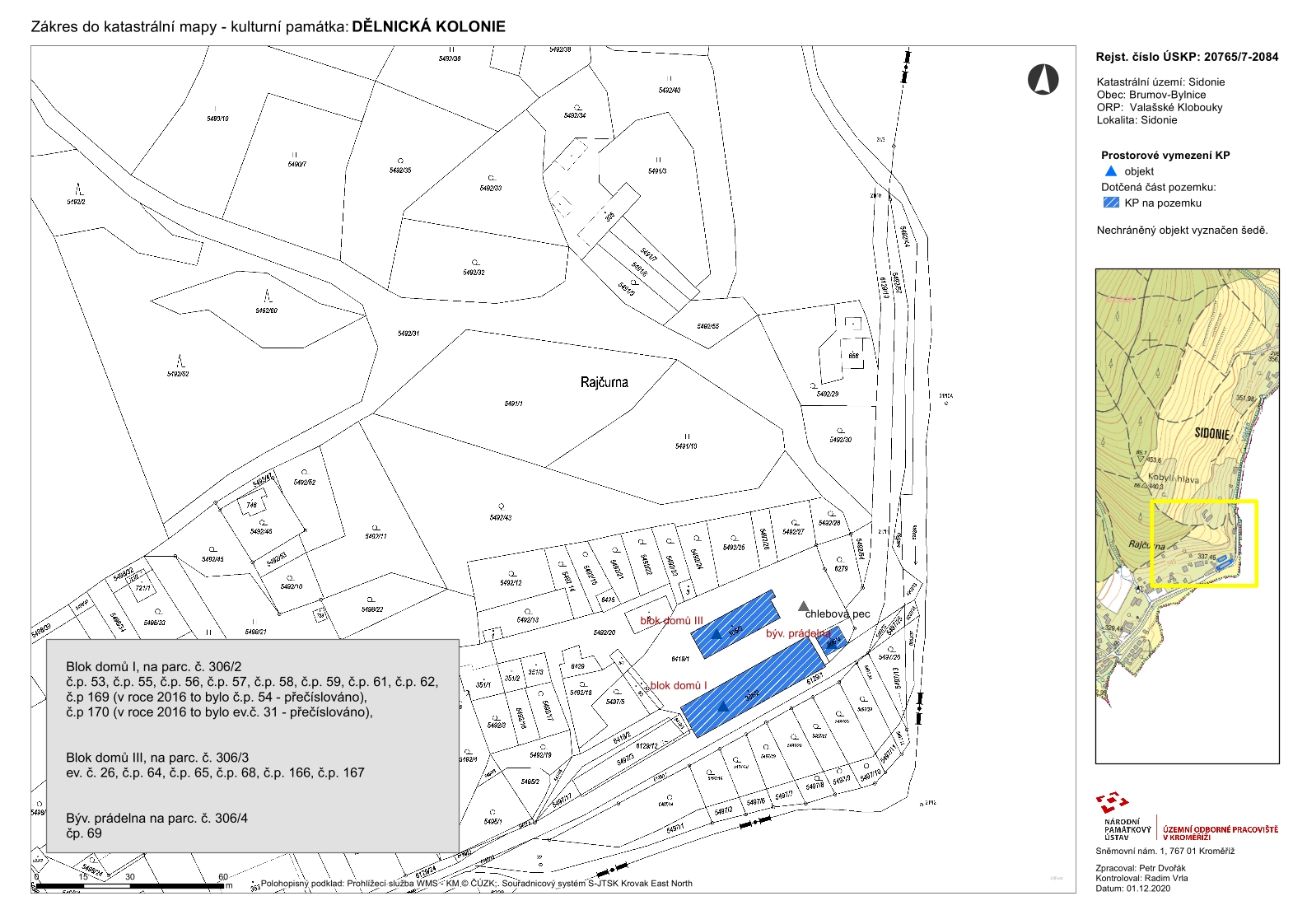Click the map scale bar
The image size is (1307, 924).
click(131, 886)
